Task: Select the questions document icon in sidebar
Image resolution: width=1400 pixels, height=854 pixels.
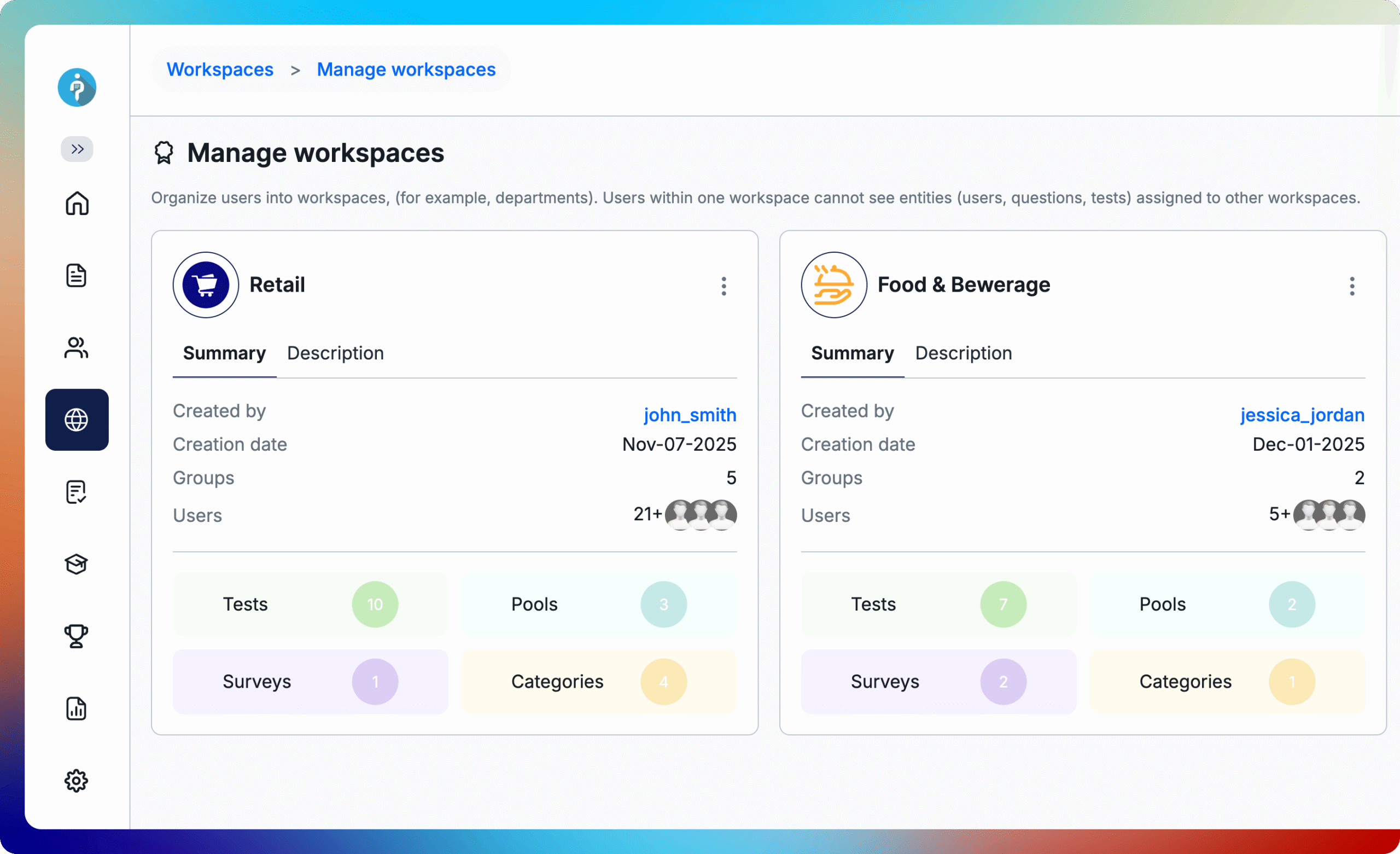Action: pos(77,276)
